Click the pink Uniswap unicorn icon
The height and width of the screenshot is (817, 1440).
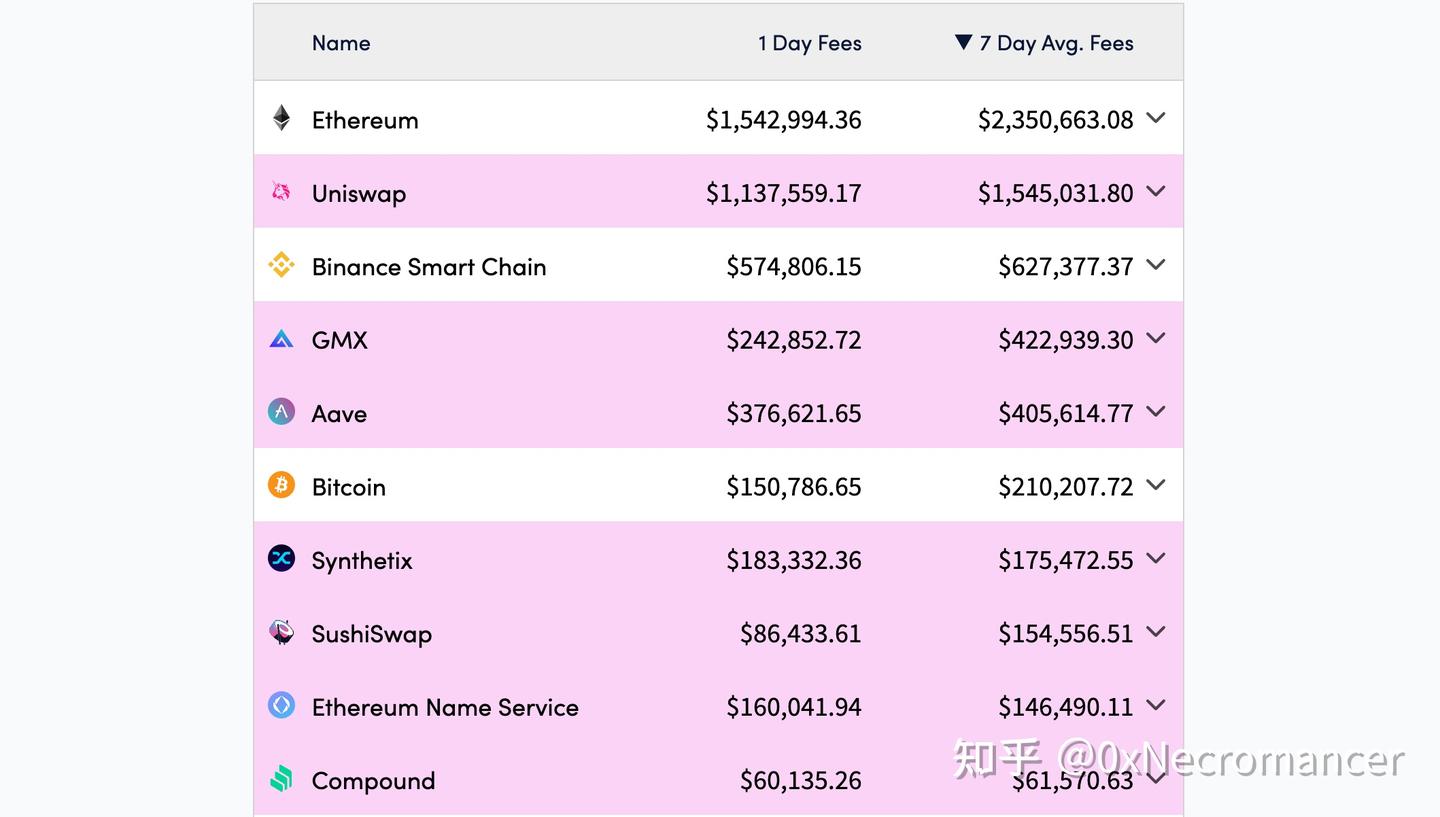pos(281,191)
